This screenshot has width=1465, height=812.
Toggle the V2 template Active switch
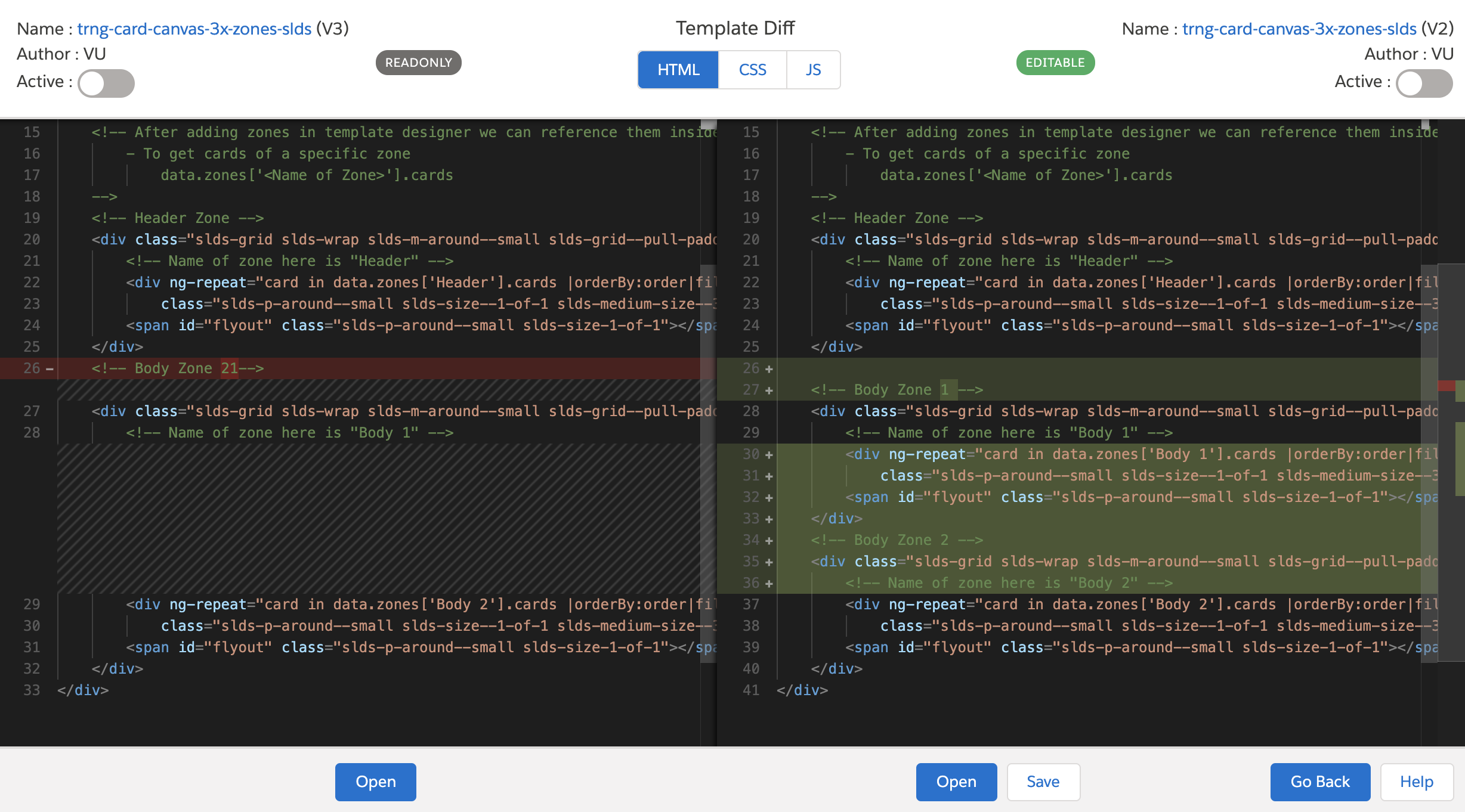click(1424, 83)
